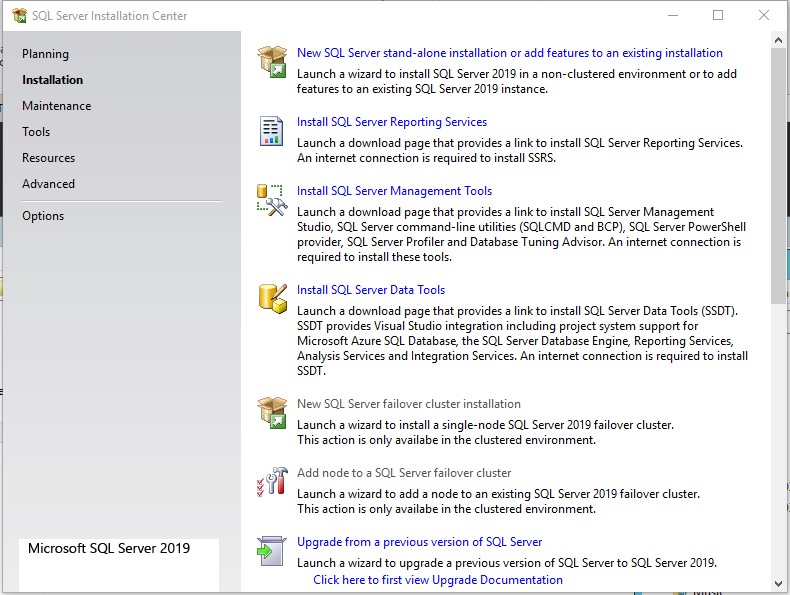The image size is (790, 595).
Task: Open the Options section
Action: (43, 216)
